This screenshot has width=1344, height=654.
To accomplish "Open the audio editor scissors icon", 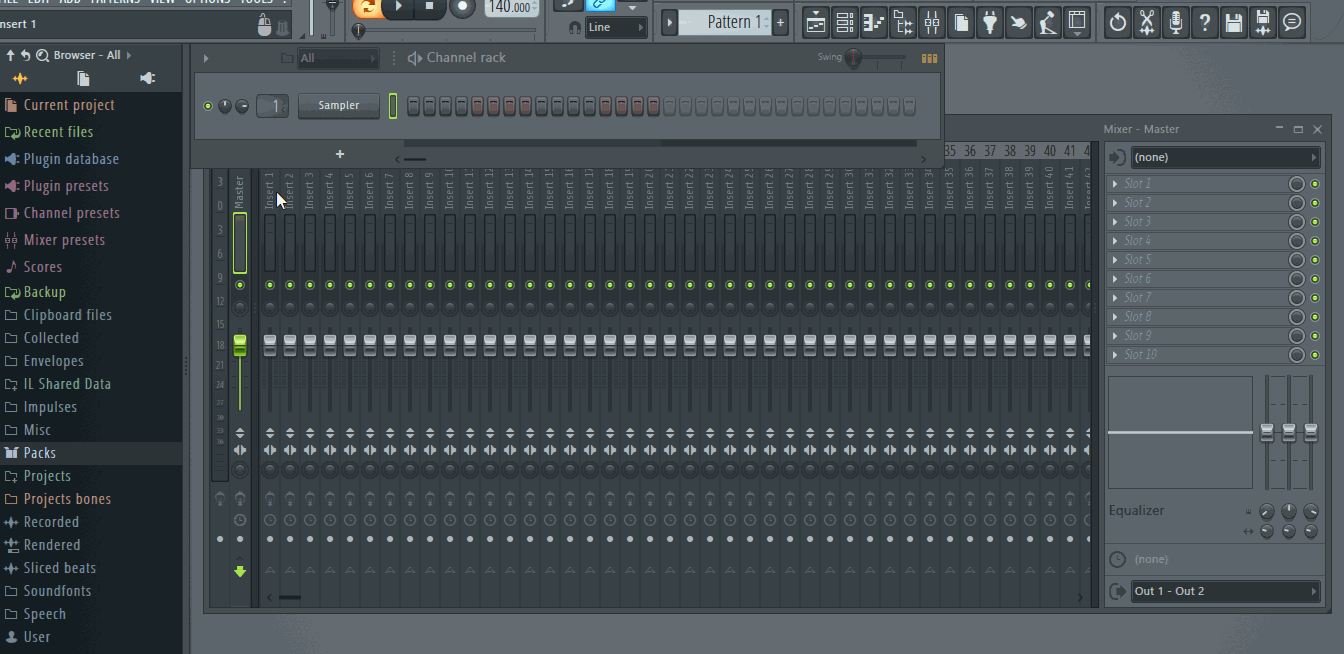I will [1147, 21].
